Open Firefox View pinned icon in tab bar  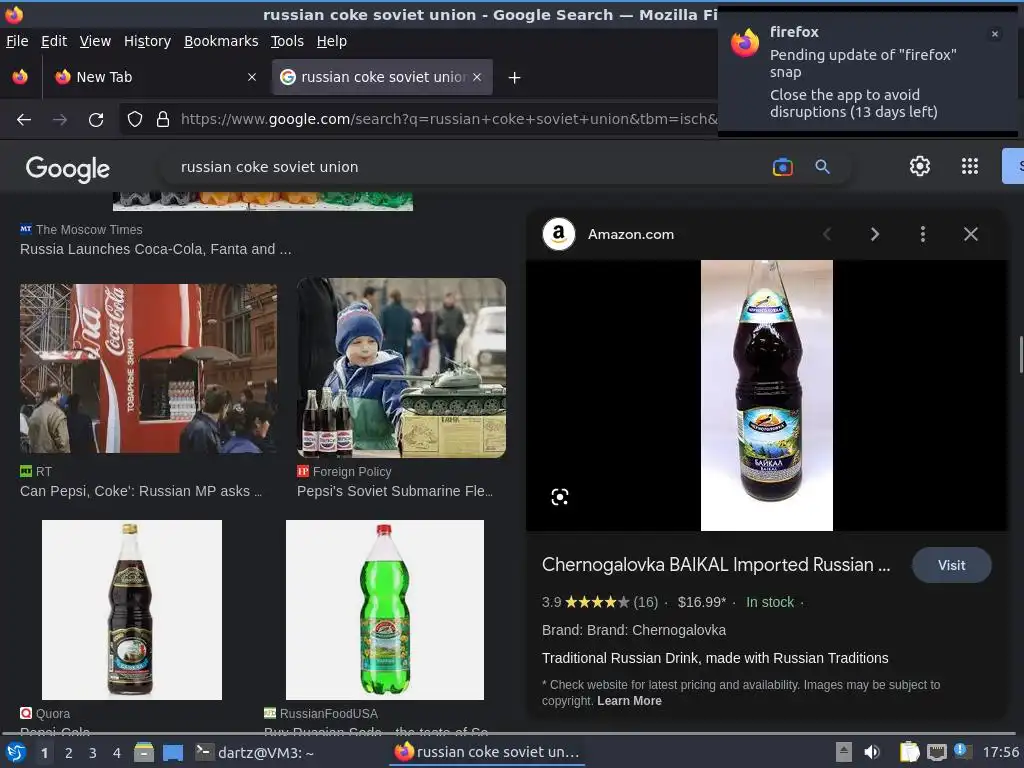pos(20,77)
